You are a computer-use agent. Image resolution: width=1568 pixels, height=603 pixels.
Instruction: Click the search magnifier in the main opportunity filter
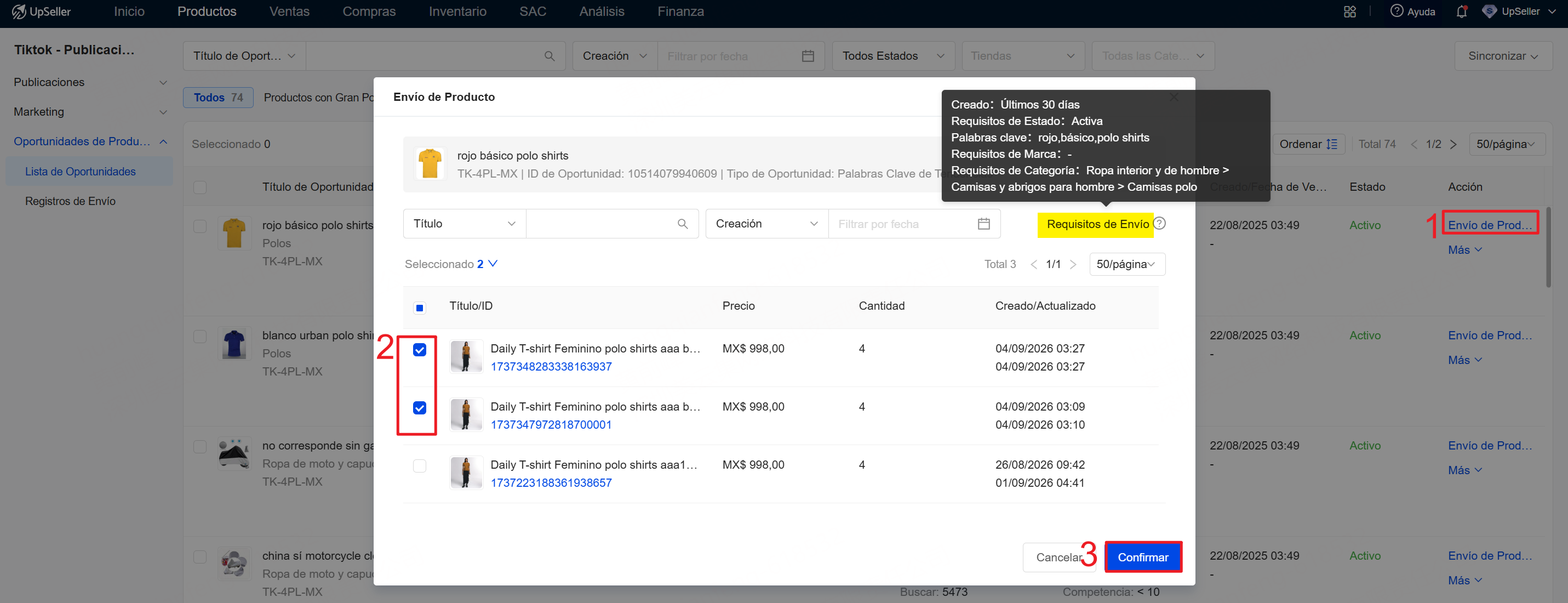[549, 56]
